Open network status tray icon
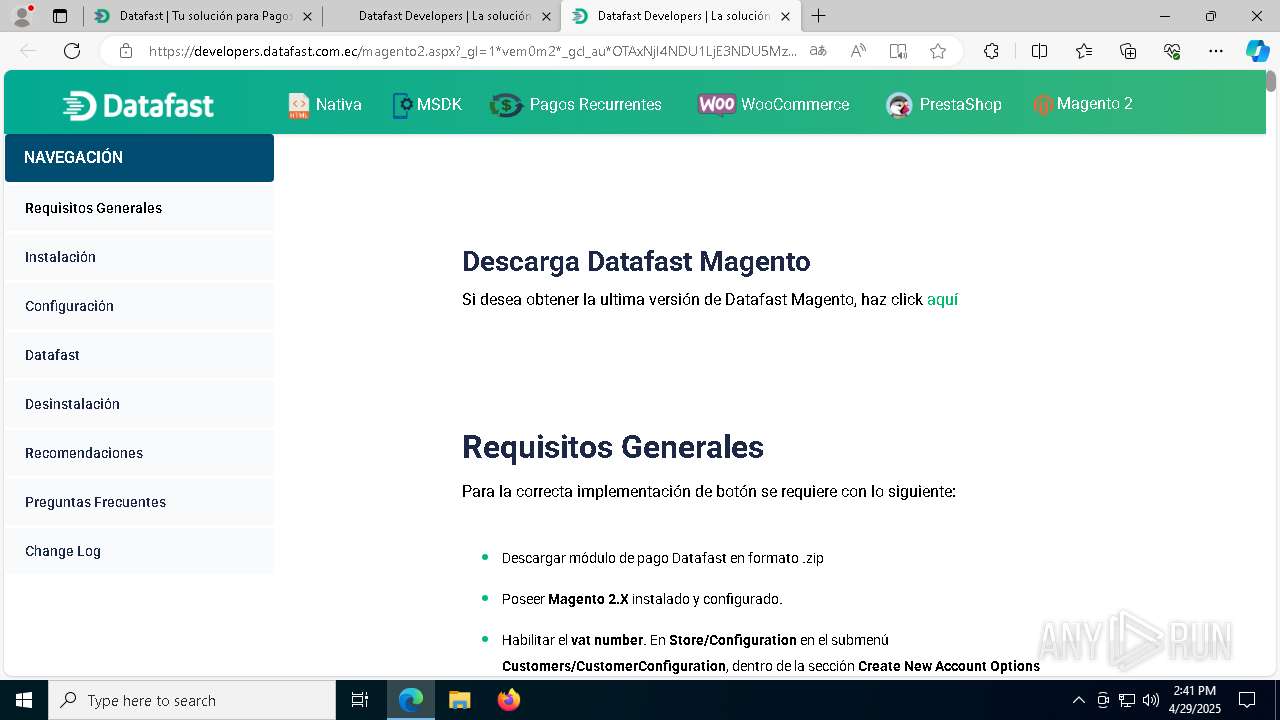 (1127, 700)
